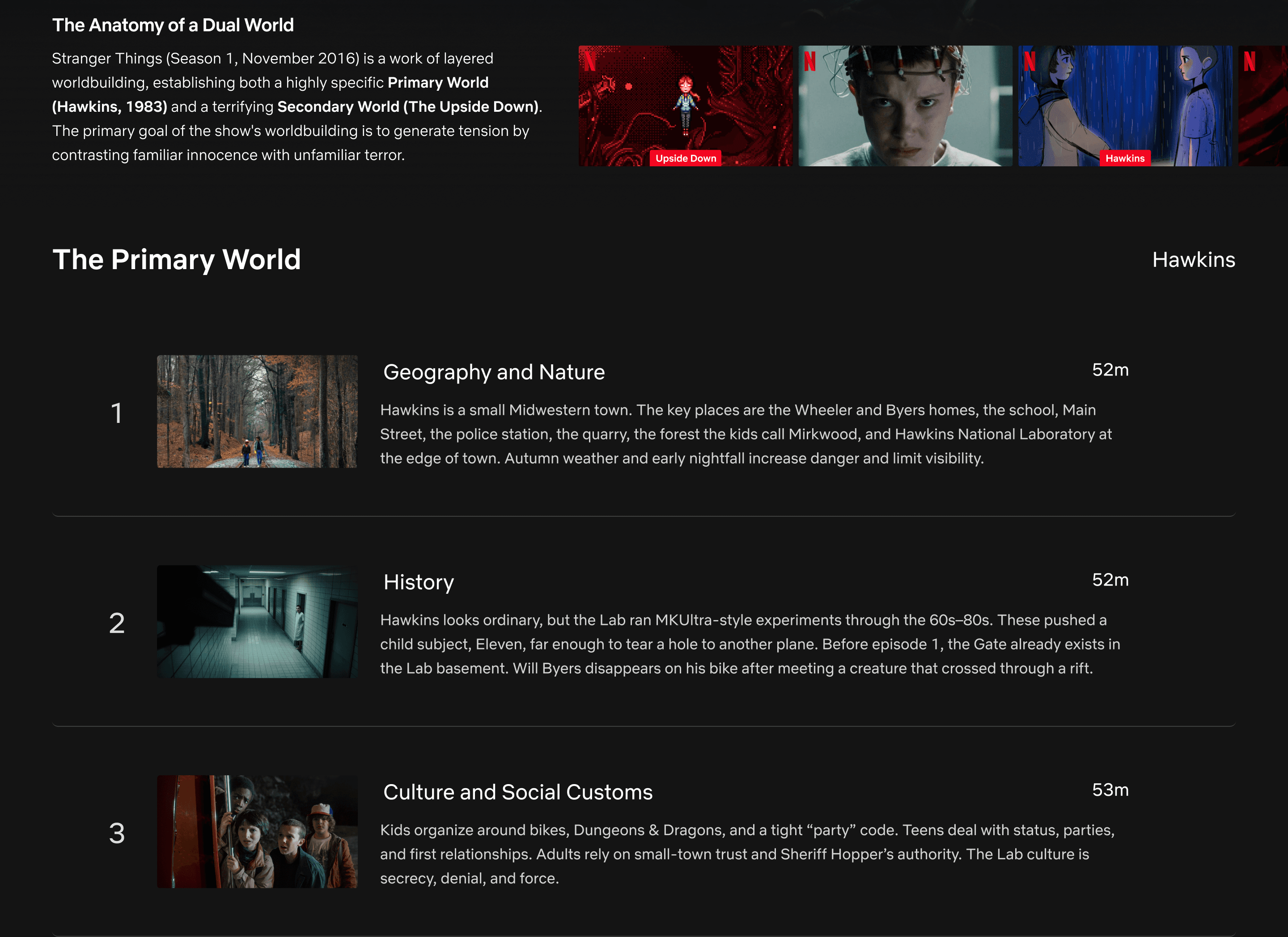Click Netflix N icon on Eleven close-up card
Image resolution: width=1288 pixels, height=937 pixels.
click(810, 61)
